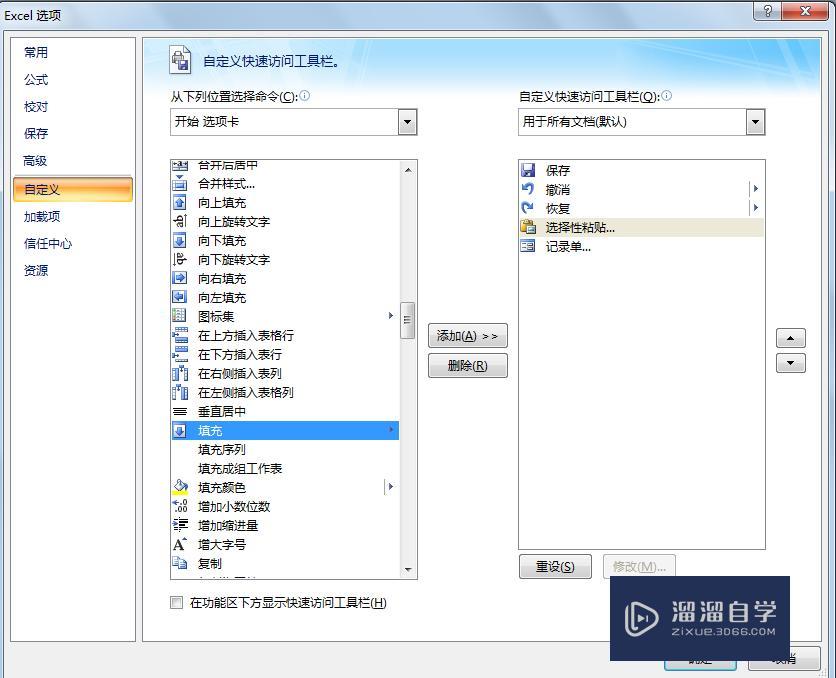
Task: Click info icon beside 自定义快速访问工具栏(Q)
Action: [666, 95]
